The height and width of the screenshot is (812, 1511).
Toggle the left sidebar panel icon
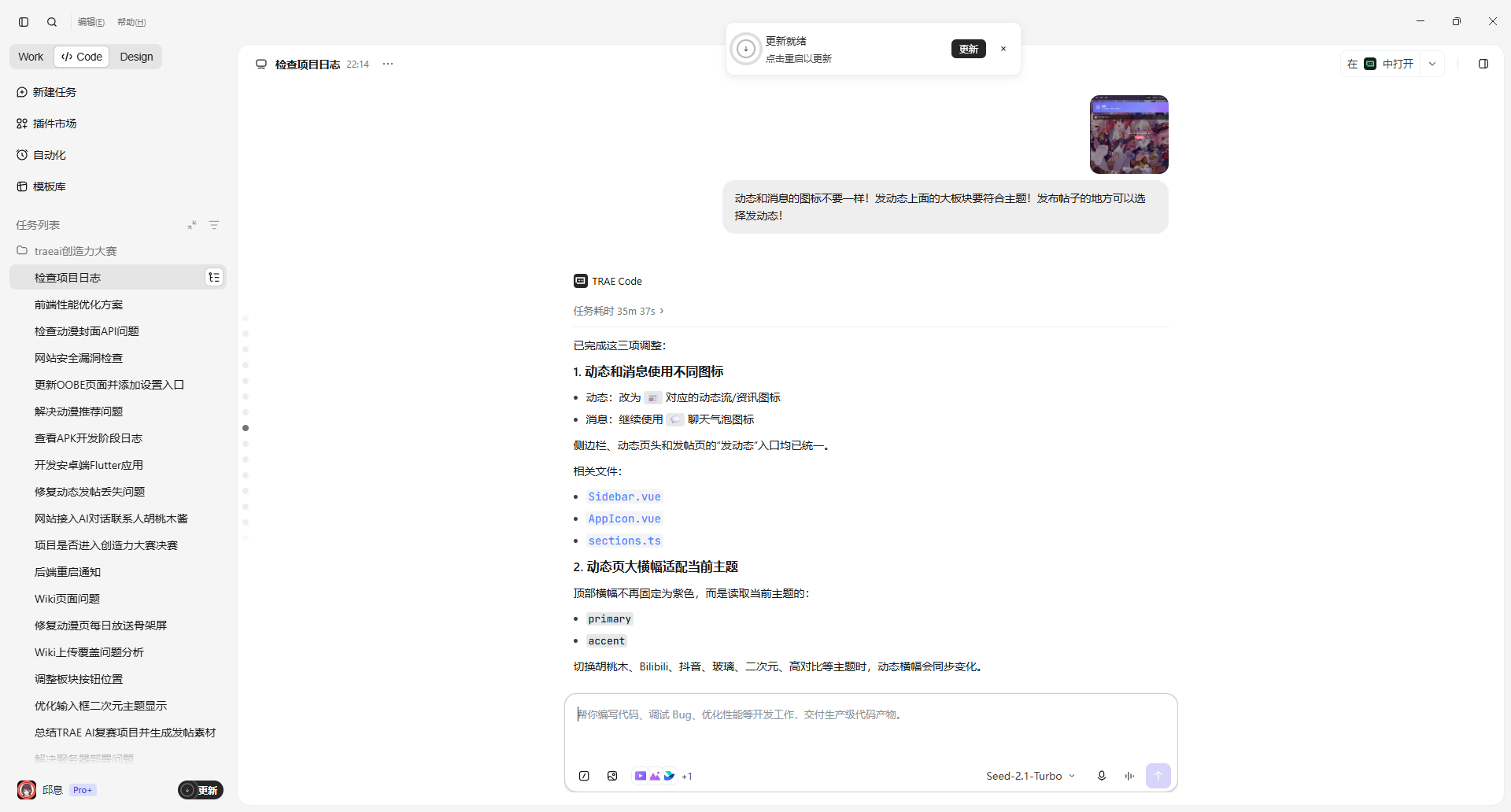[x=24, y=22]
